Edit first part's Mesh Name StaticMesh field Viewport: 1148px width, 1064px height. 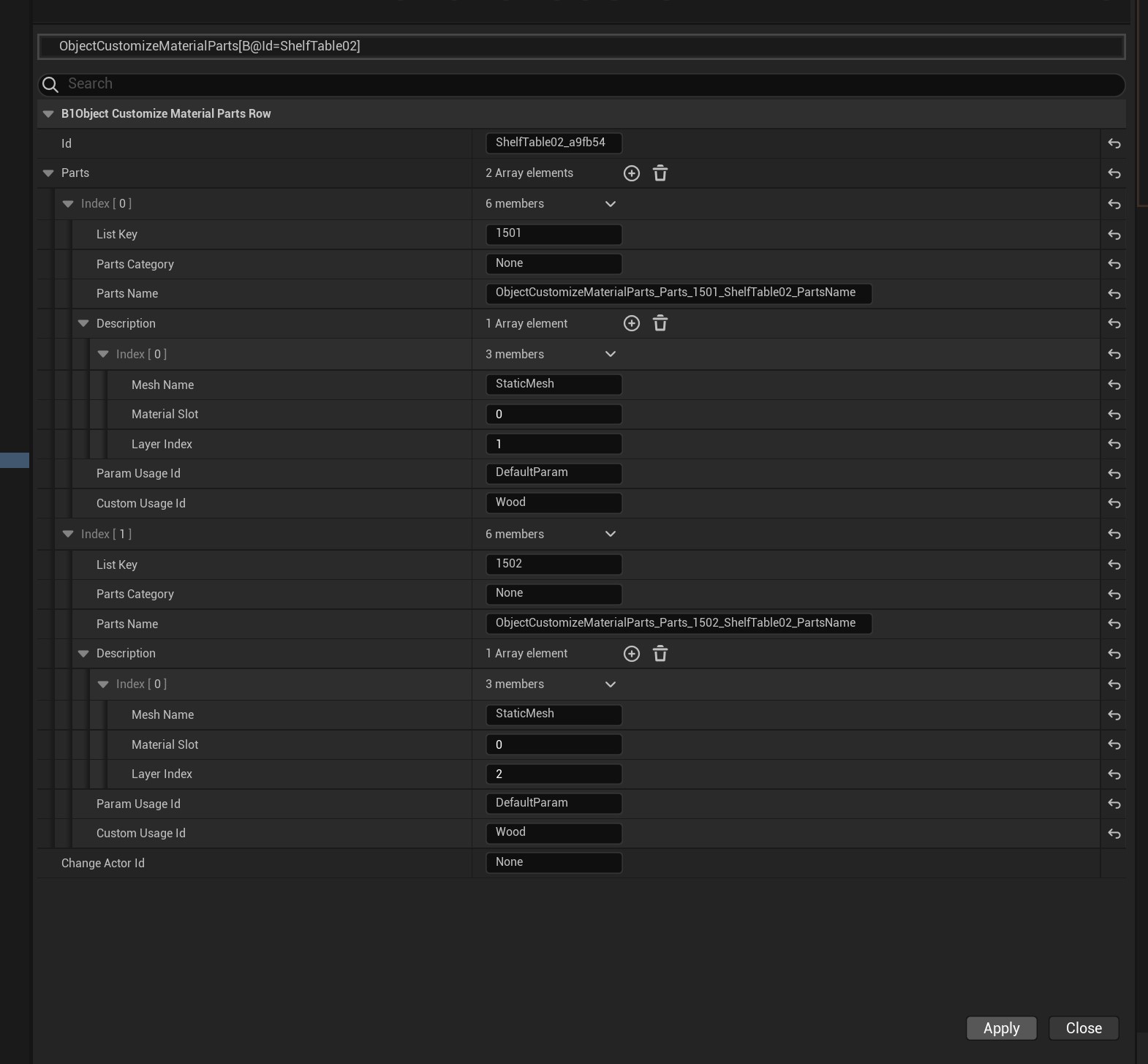pyautogui.click(x=554, y=385)
